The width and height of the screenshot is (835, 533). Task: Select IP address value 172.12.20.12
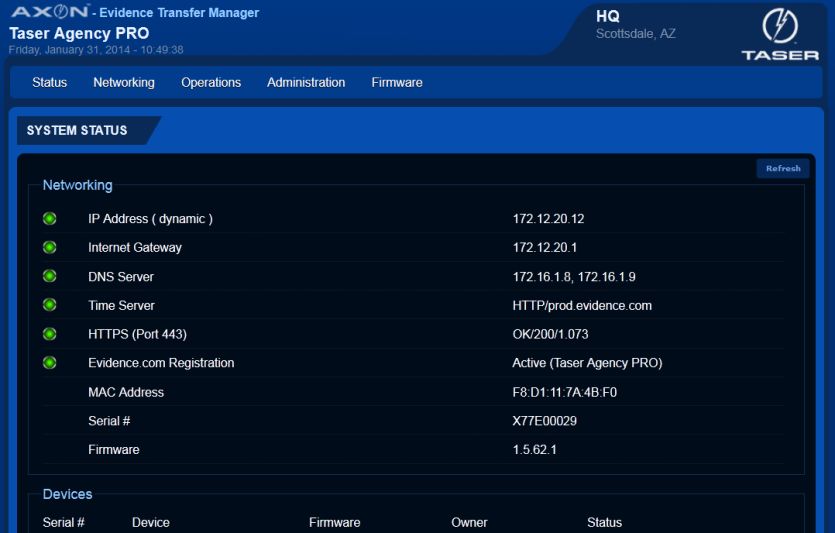click(549, 219)
